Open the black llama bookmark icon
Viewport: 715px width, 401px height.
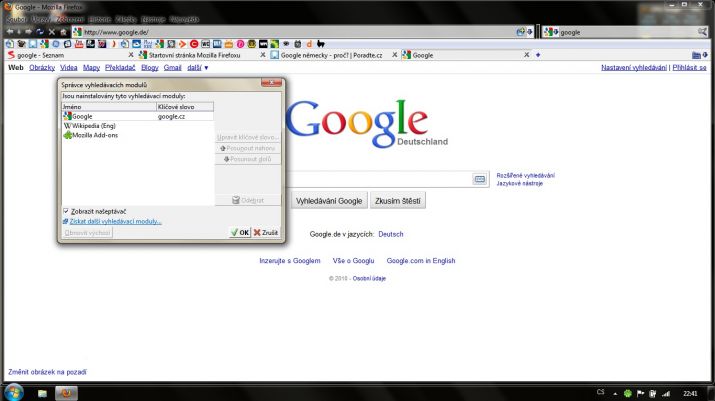click(x=321, y=44)
